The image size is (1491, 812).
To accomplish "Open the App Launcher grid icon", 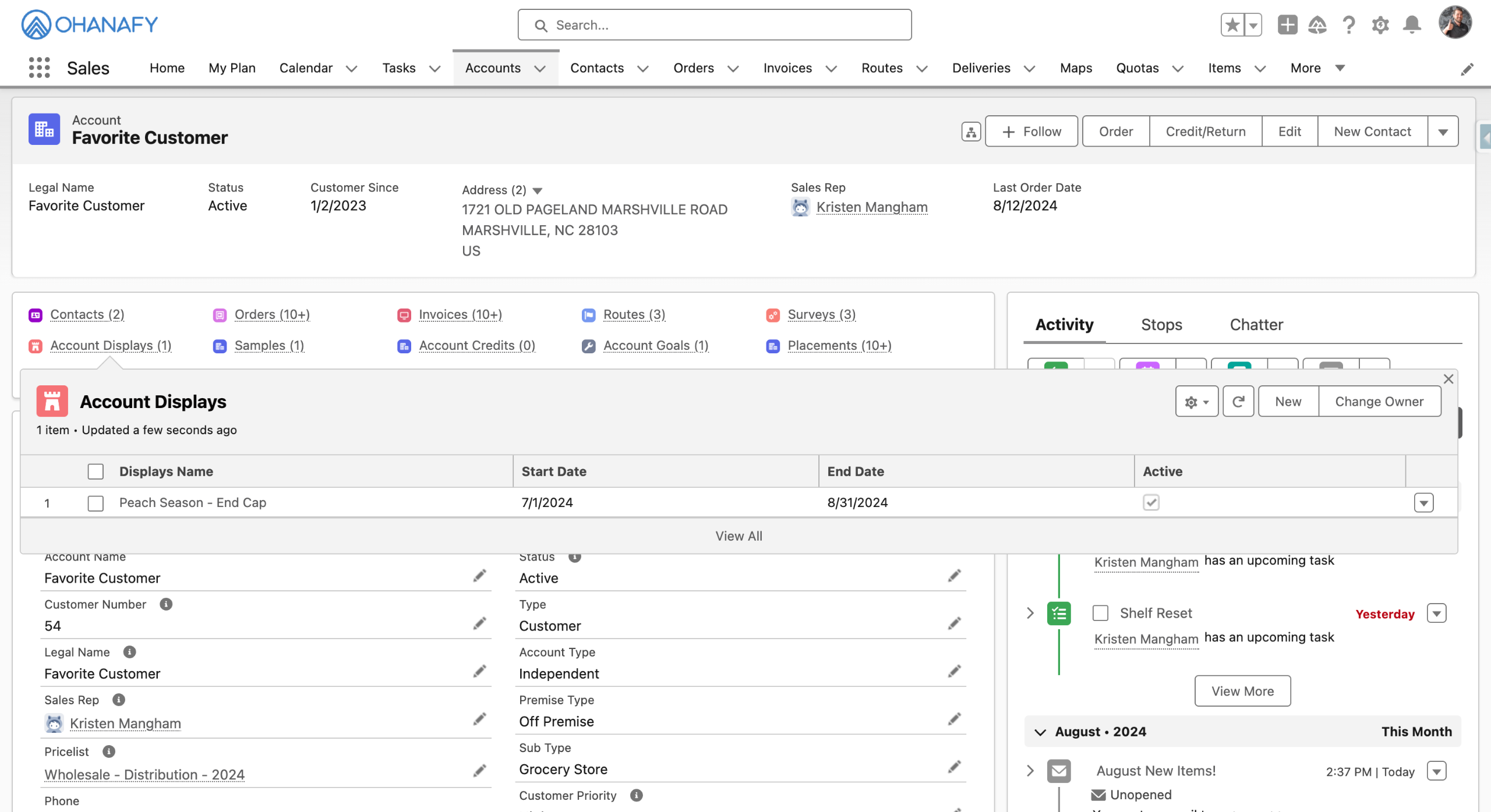I will [x=39, y=68].
